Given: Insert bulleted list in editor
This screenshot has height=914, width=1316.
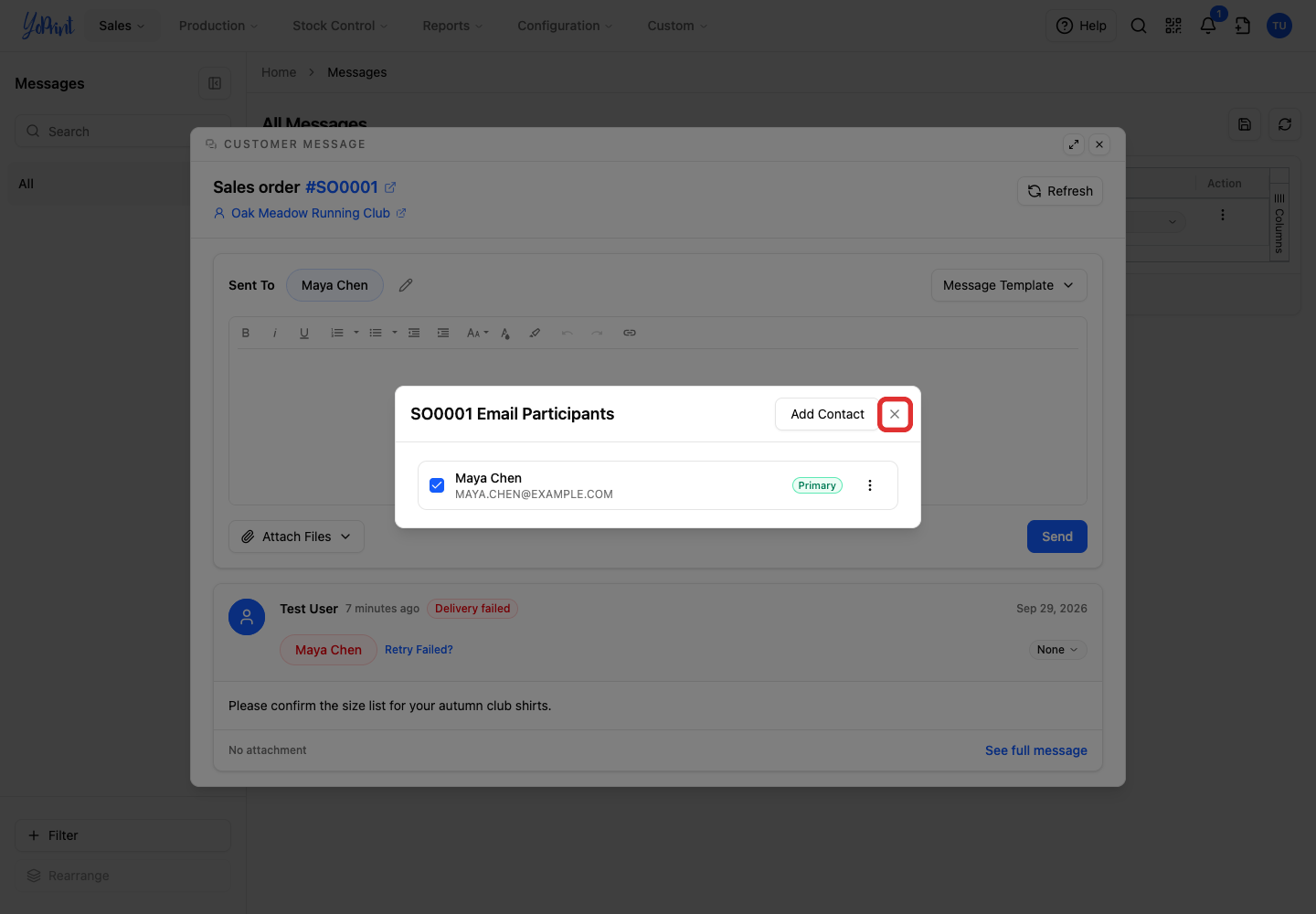Looking at the screenshot, I should click(376, 333).
